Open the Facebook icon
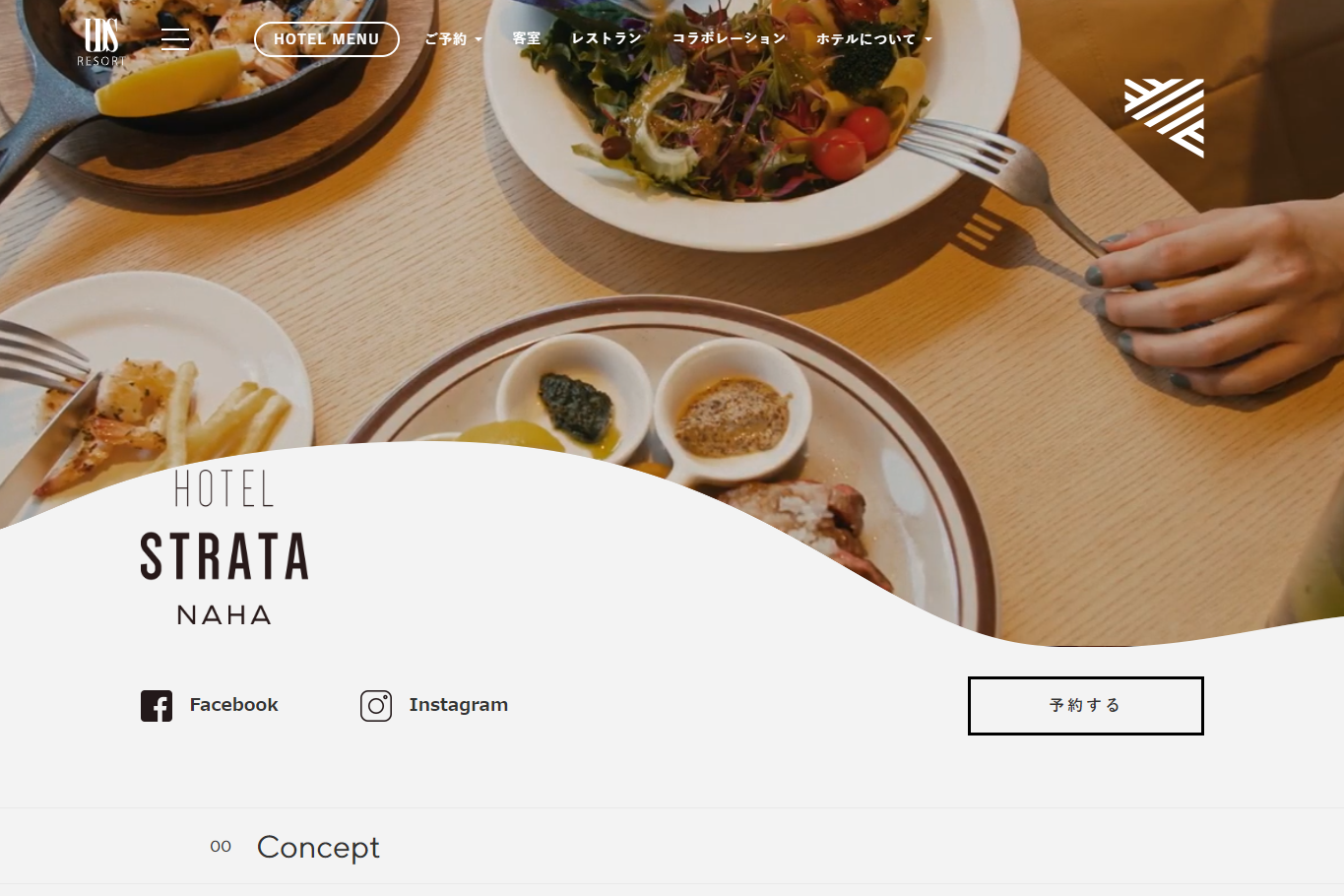Screen dimensions: 1344x896 (x=157, y=706)
